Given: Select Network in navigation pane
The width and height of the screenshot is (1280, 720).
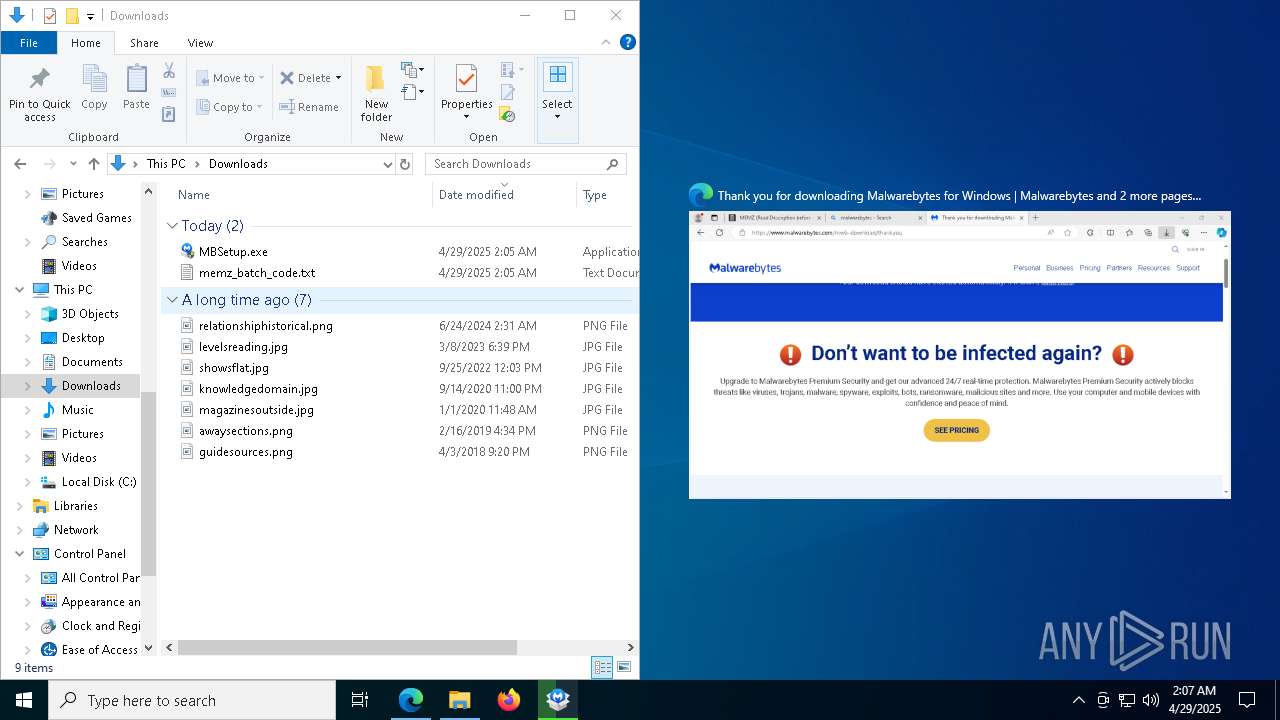Looking at the screenshot, I should [76, 530].
